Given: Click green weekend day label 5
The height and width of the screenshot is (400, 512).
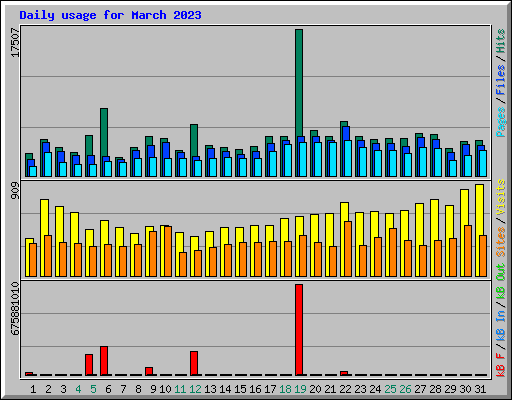Looking at the screenshot, I should click(93, 389).
